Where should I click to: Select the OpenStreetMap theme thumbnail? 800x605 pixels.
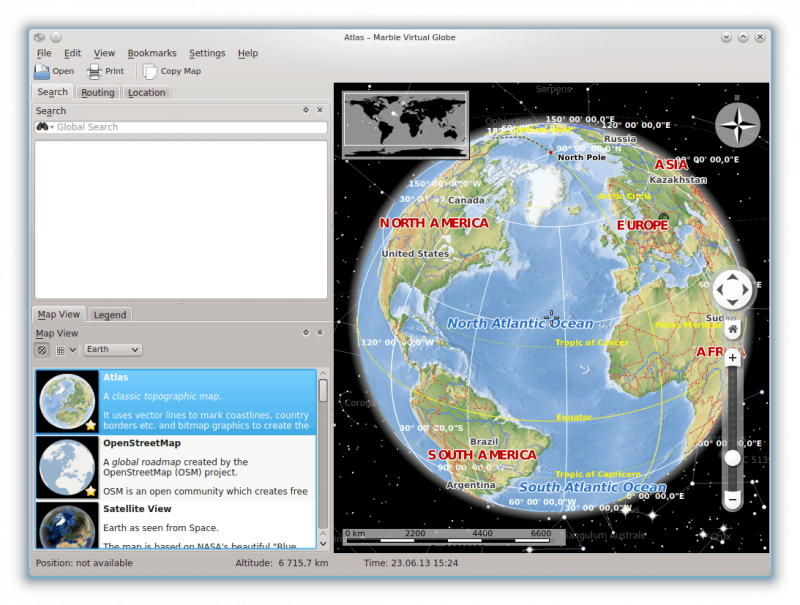(x=67, y=467)
